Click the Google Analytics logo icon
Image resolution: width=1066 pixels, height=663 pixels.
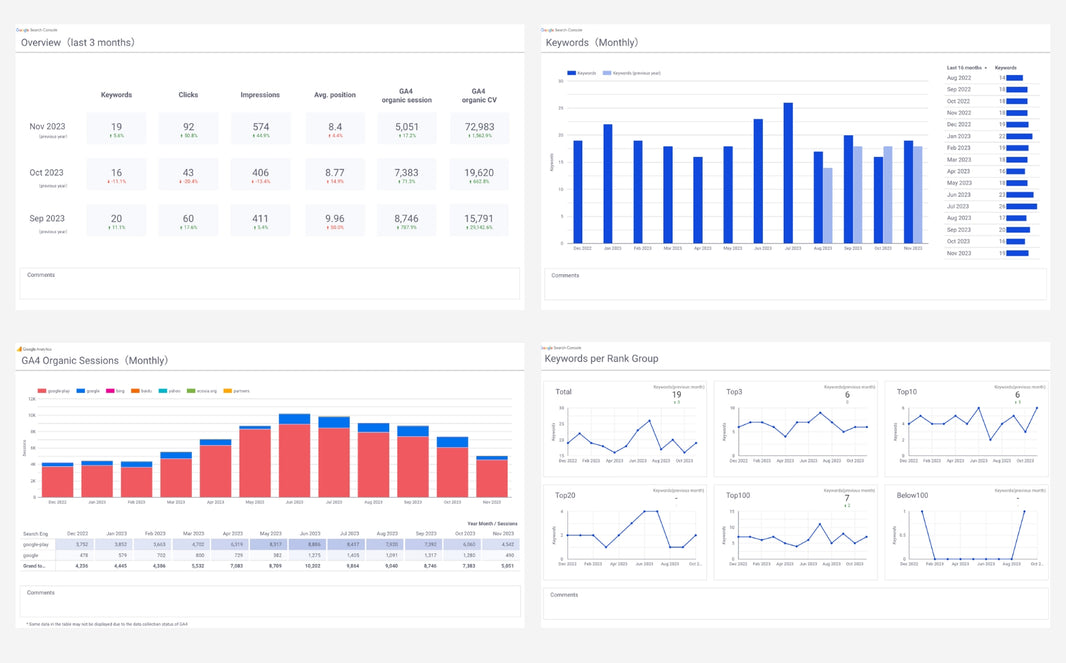click(x=19, y=349)
